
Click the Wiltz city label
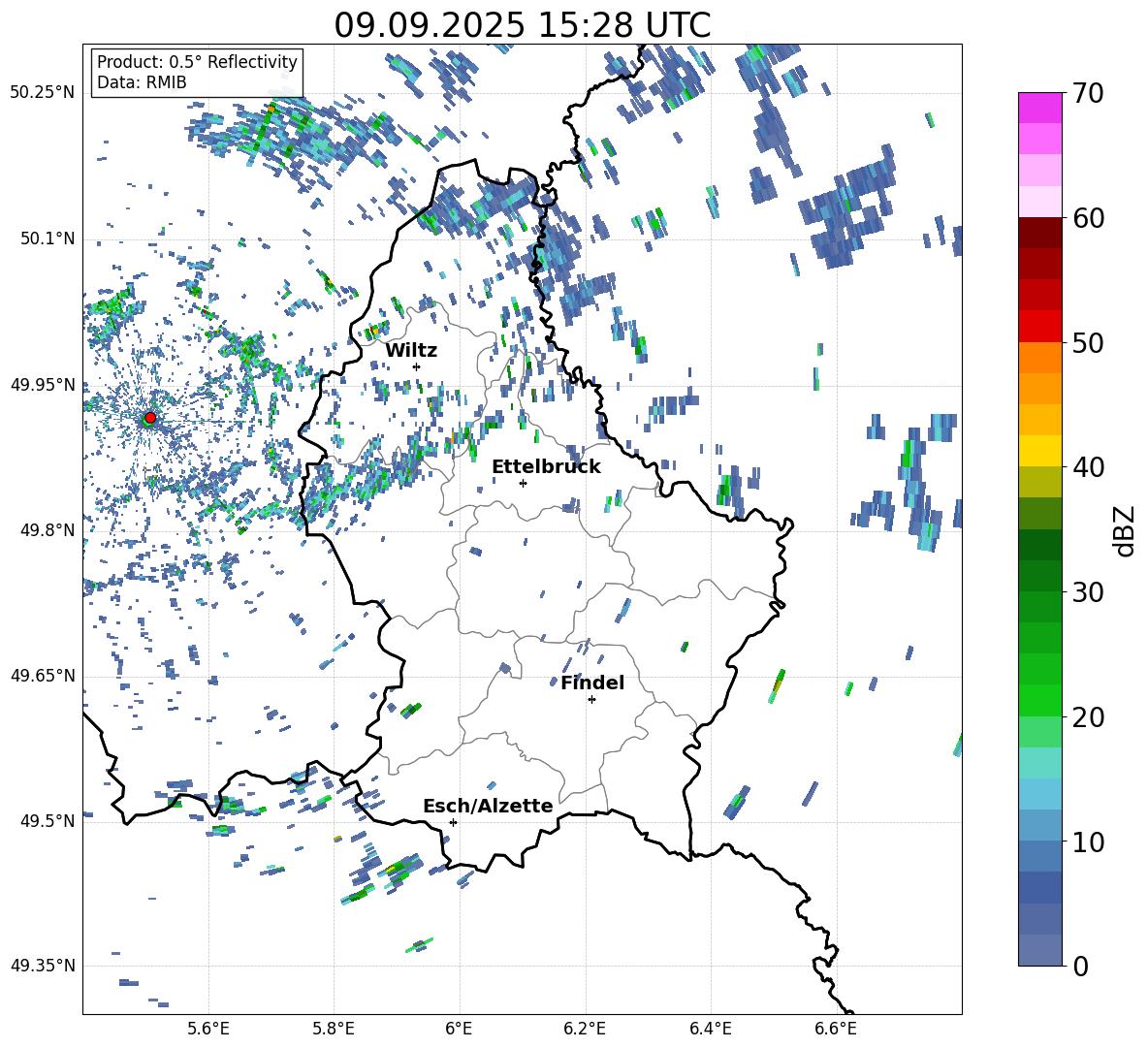point(411,351)
